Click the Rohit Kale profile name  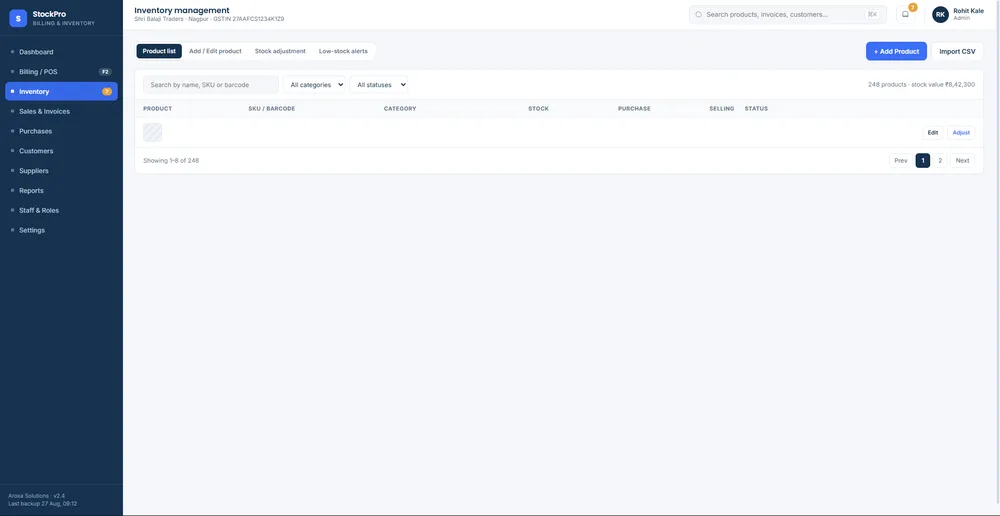[968, 11]
